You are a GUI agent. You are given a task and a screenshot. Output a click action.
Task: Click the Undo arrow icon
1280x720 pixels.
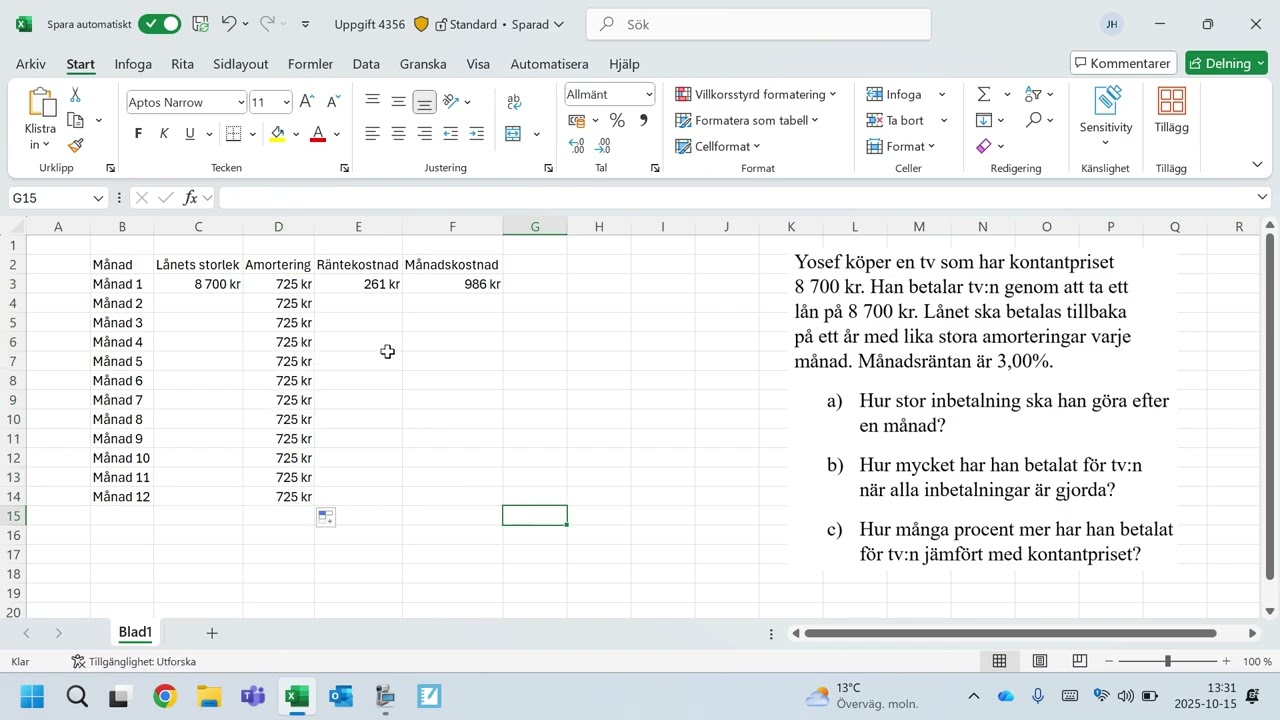pyautogui.click(x=229, y=24)
